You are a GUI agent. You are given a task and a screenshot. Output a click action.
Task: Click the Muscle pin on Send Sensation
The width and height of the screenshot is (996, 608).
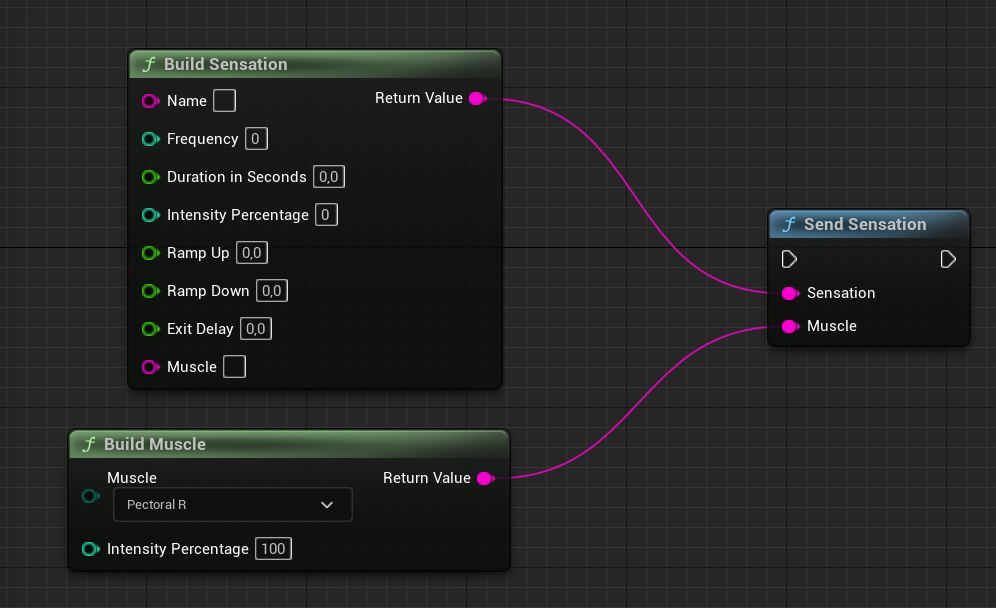click(x=790, y=326)
